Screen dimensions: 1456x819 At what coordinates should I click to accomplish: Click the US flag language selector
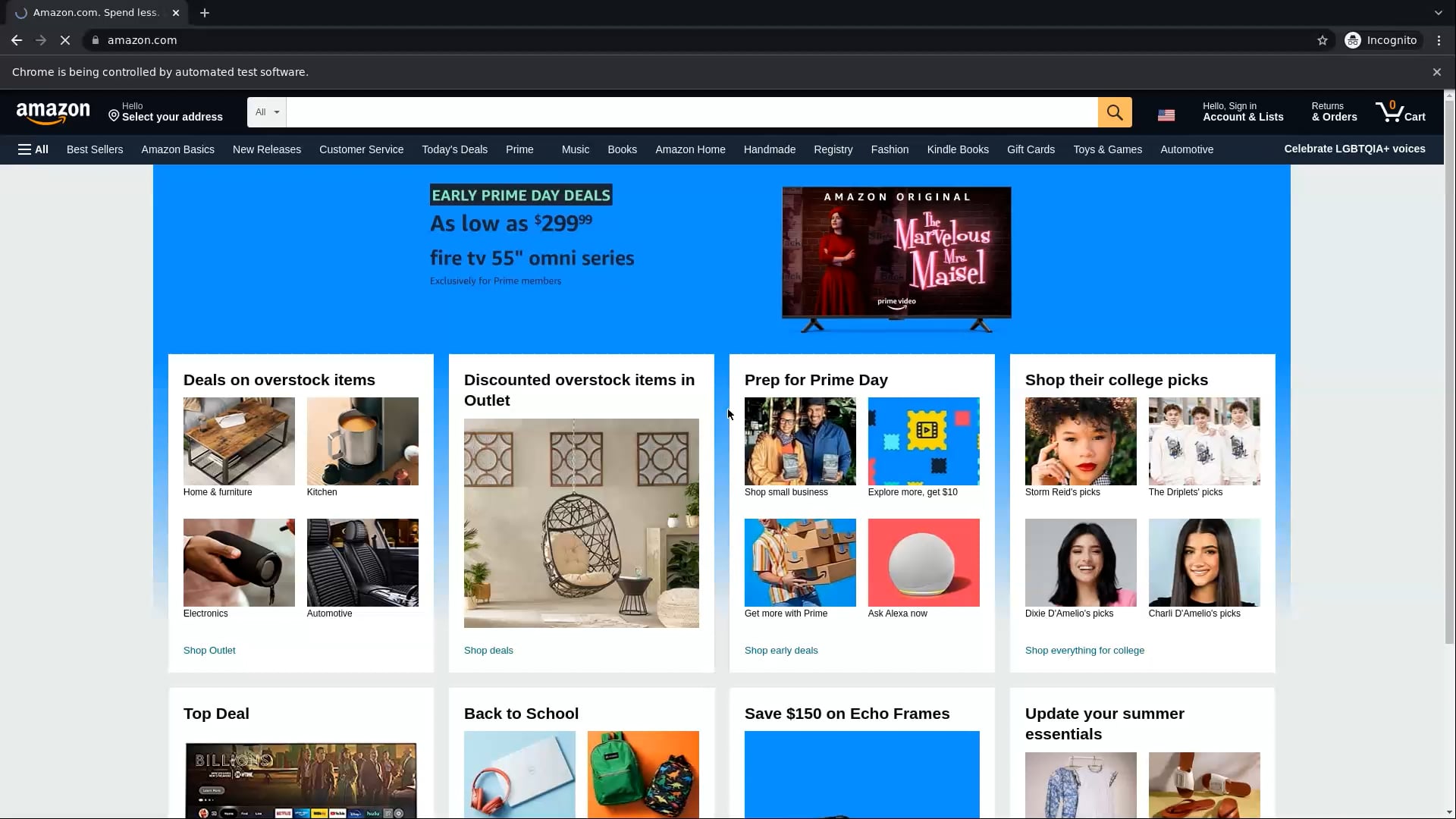[1166, 115]
